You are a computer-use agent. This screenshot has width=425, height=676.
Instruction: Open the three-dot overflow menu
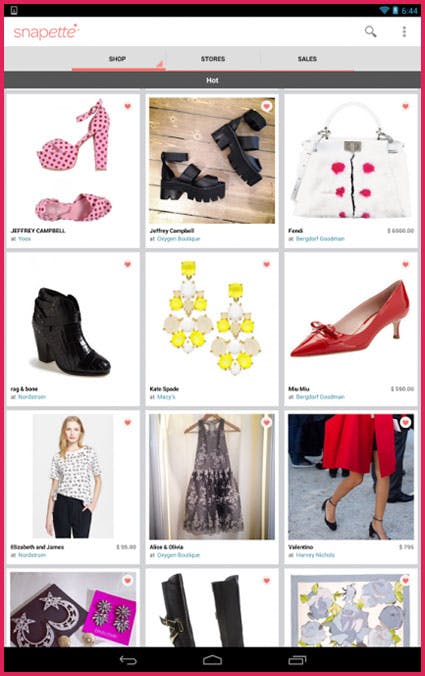(x=404, y=31)
